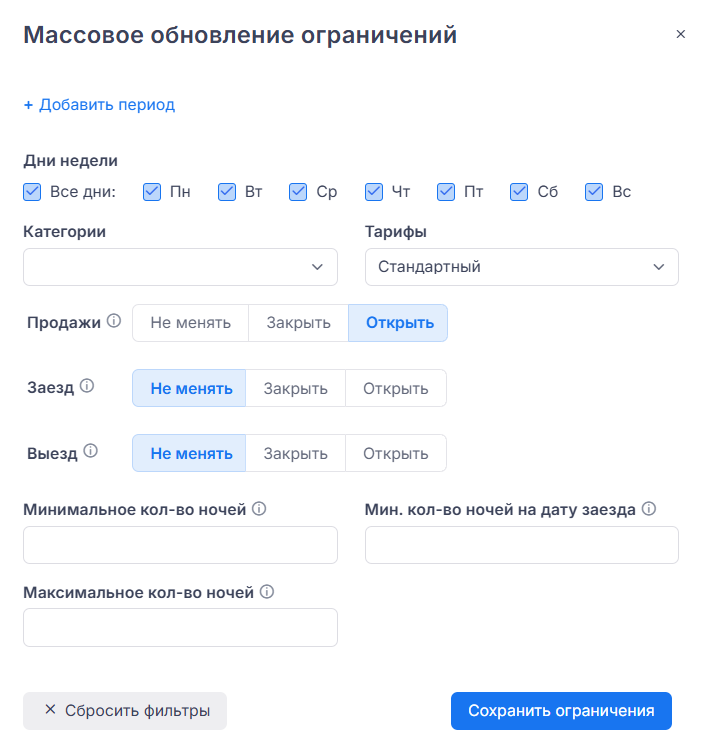Select Закрыть for Продажи
Image resolution: width=701 pixels, height=737 pixels.
[298, 323]
